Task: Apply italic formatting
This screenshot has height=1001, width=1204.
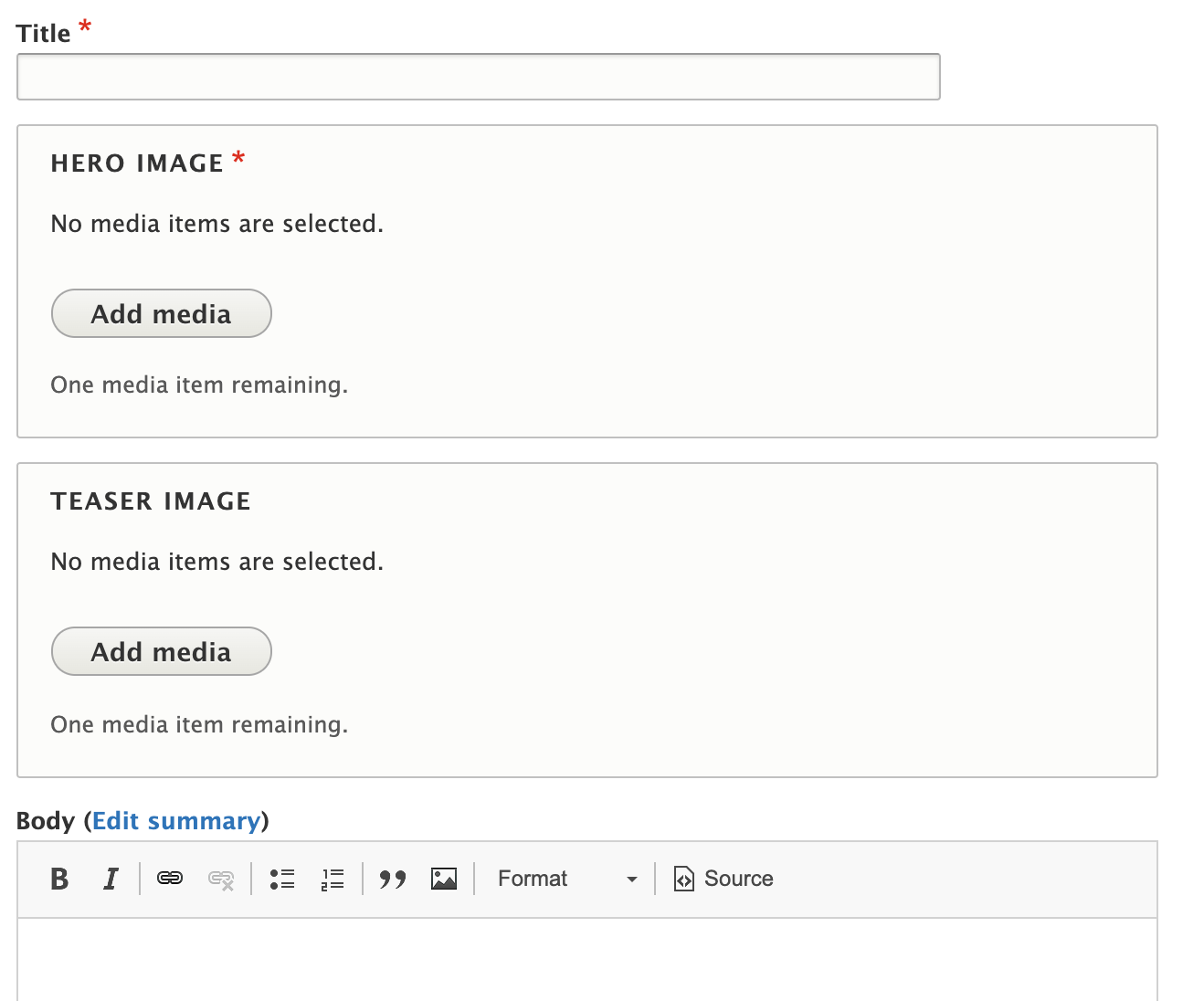Action: click(x=111, y=879)
